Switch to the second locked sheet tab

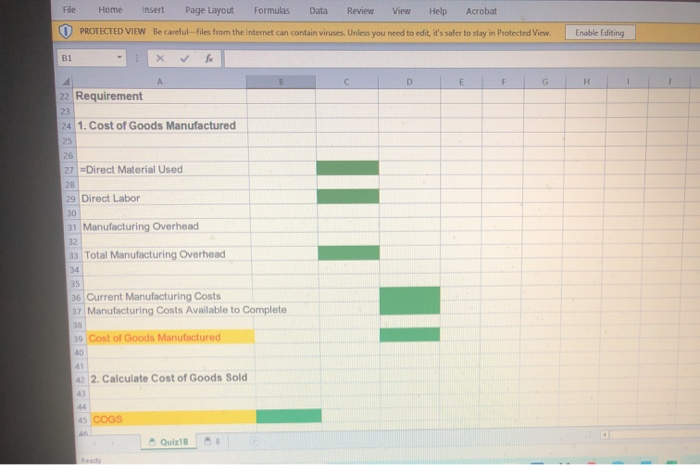tap(212, 441)
